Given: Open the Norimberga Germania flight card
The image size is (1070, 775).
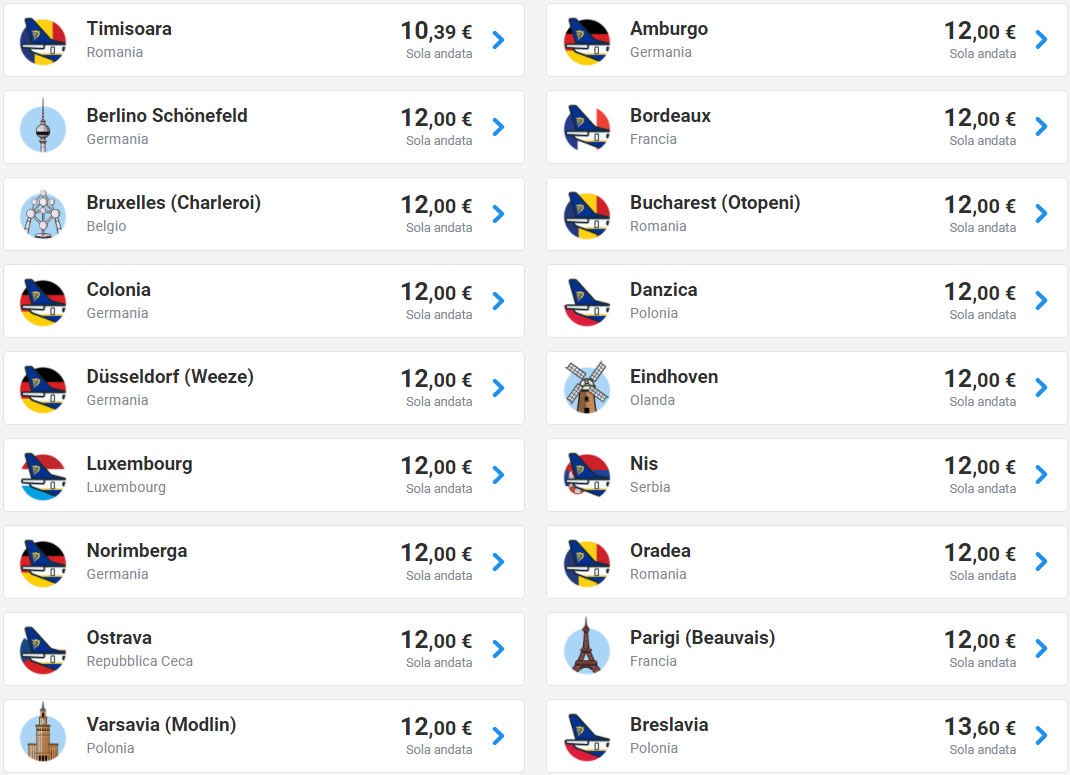Looking at the screenshot, I should click(264, 562).
